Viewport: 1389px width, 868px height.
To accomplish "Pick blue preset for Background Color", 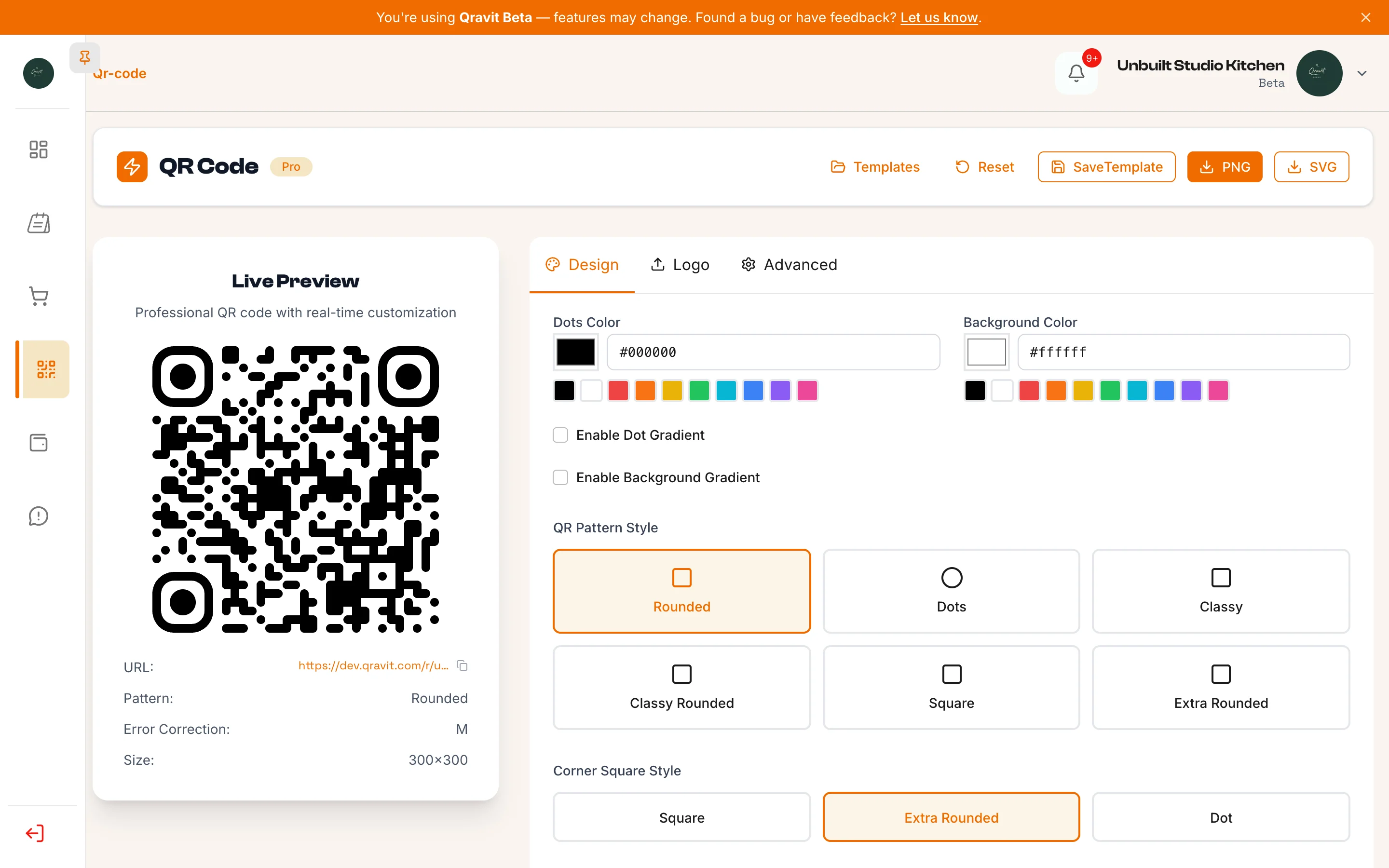I will pyautogui.click(x=1164, y=391).
